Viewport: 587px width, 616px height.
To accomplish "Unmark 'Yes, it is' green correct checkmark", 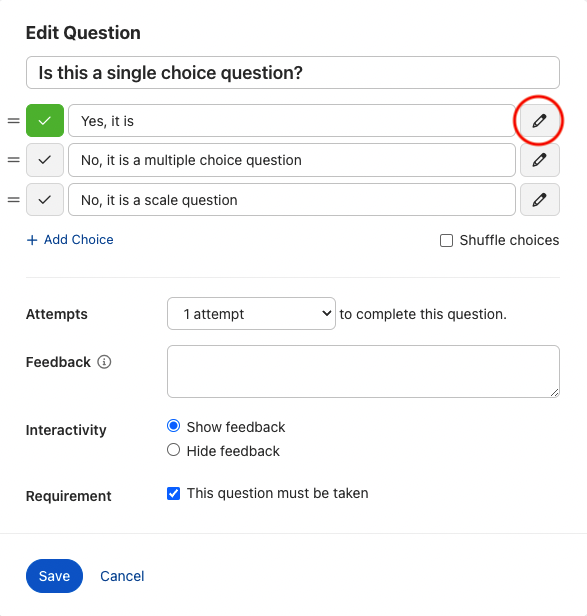I will pos(45,121).
